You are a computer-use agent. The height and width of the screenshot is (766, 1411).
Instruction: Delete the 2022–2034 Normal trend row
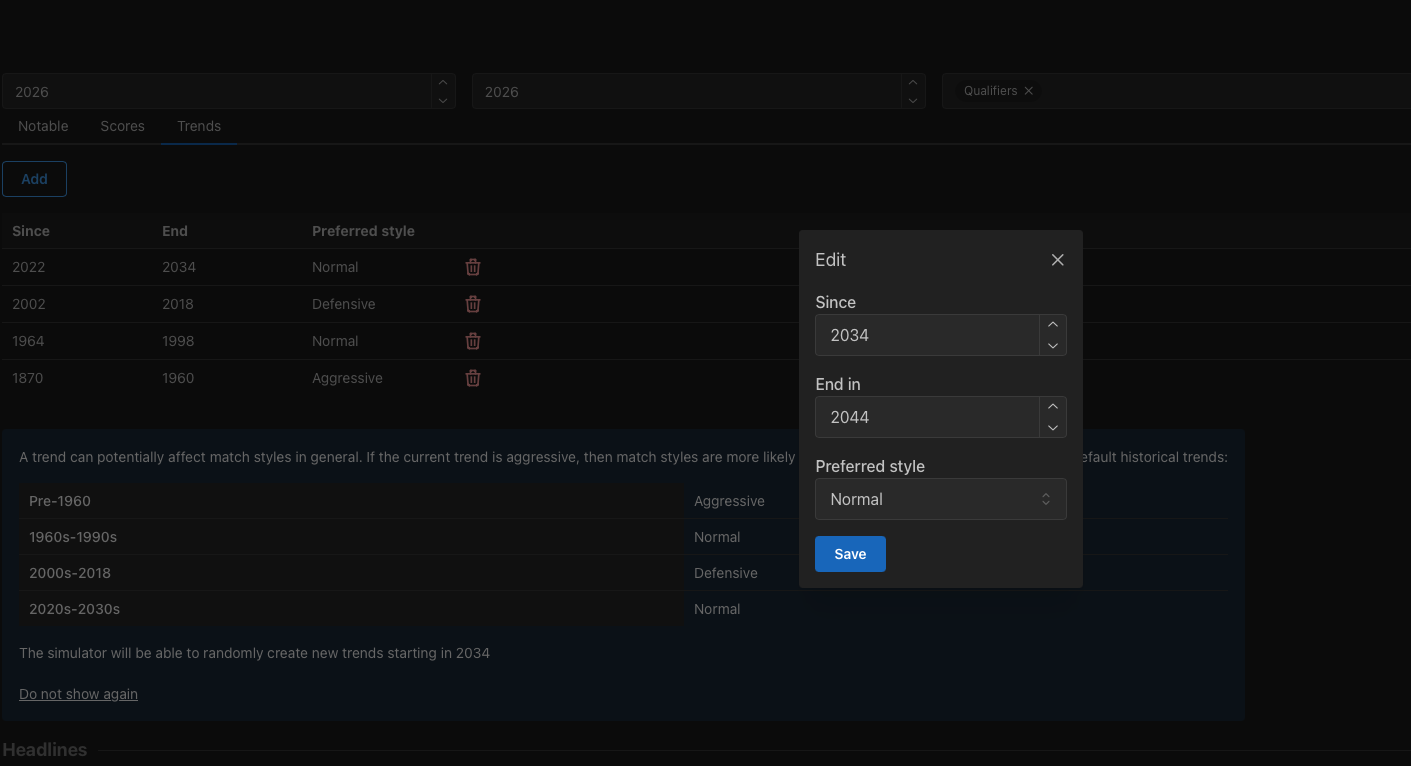473,267
